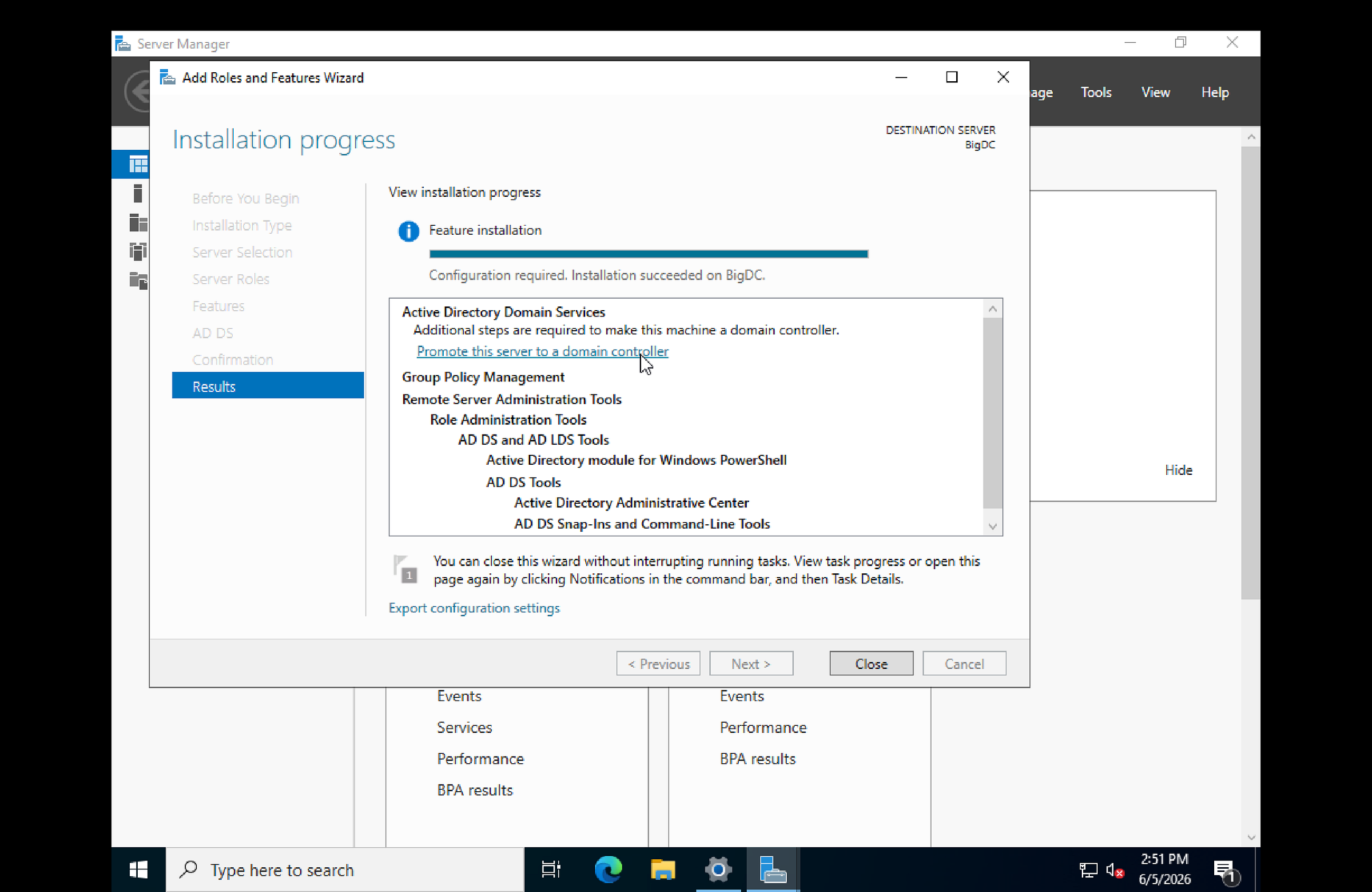The width and height of the screenshot is (1372, 892).
Task: Switch to Server Manager taskbar icon
Action: tap(773, 869)
